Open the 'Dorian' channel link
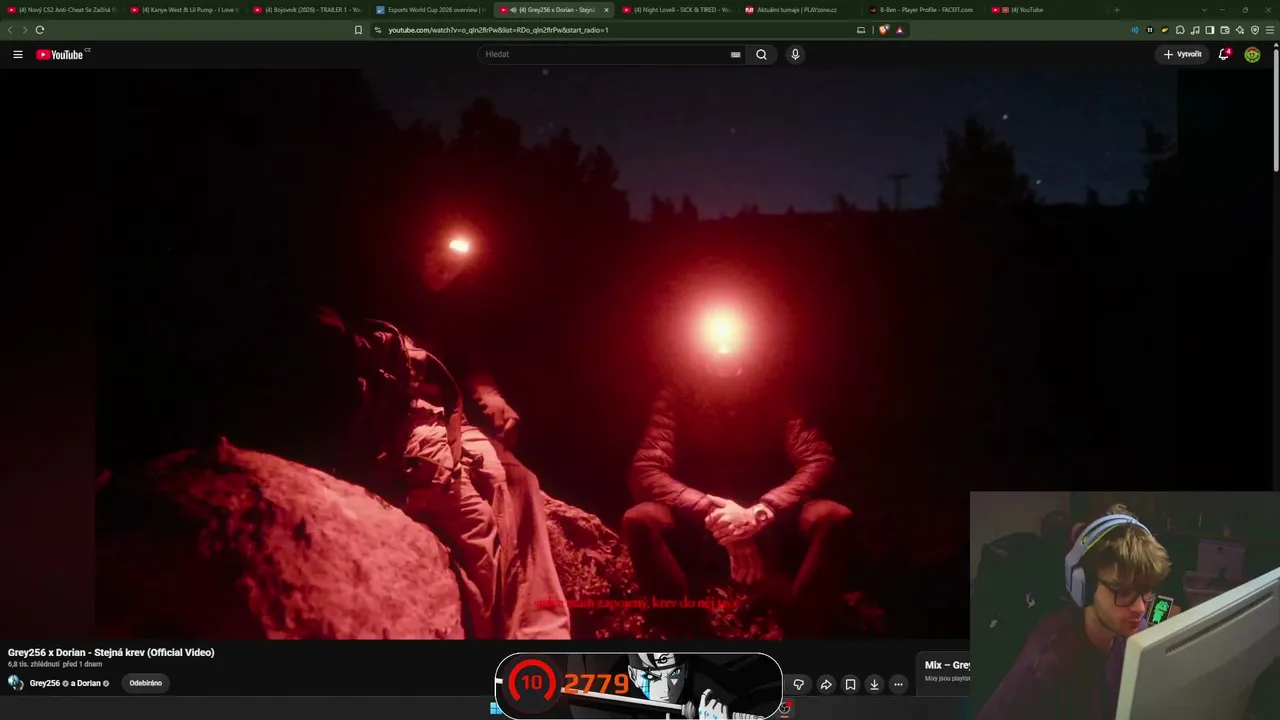The width and height of the screenshot is (1280, 720). pyautogui.click(x=89, y=684)
